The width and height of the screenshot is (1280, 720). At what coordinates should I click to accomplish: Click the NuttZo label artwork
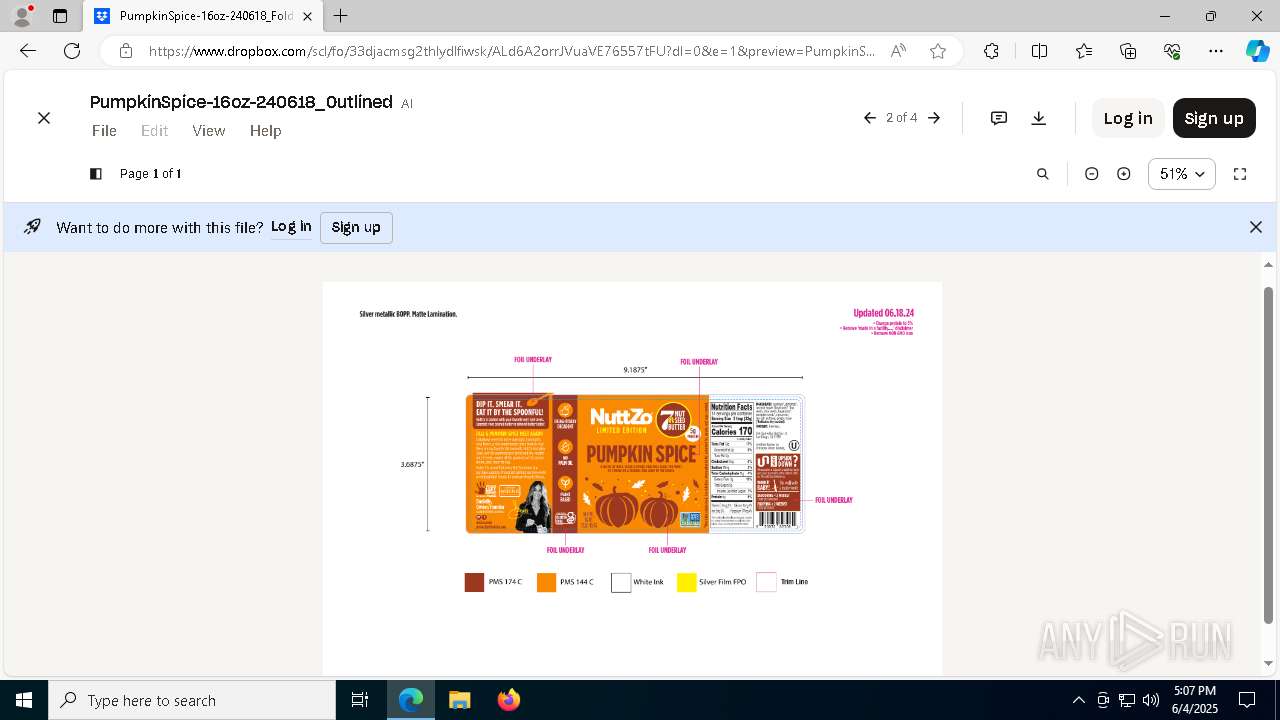coord(635,463)
